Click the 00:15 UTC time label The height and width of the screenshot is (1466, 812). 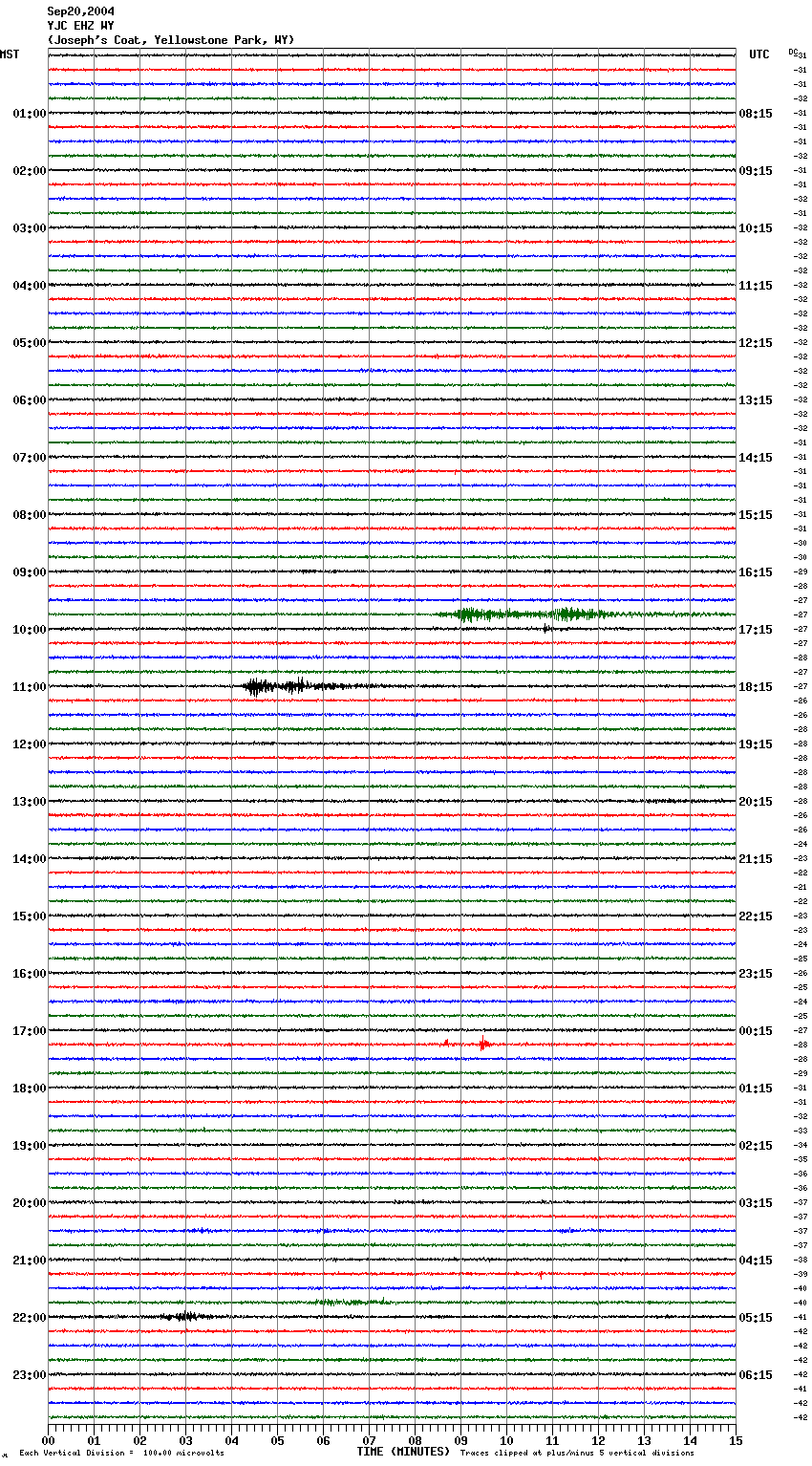756,1031
